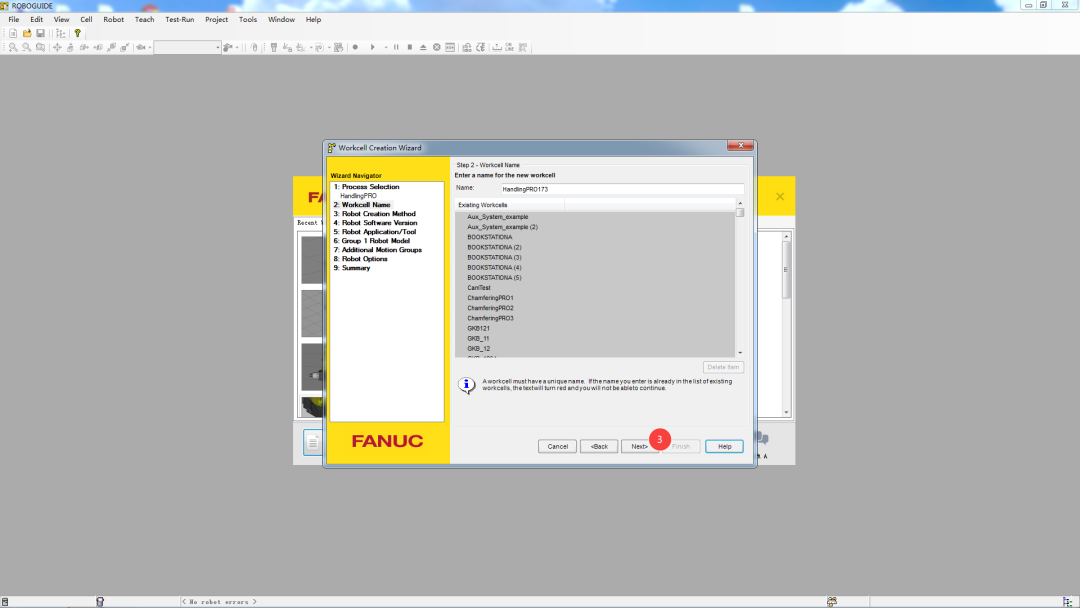Screen dimensions: 1080x608
Task: Click the Next> button
Action: click(640, 446)
